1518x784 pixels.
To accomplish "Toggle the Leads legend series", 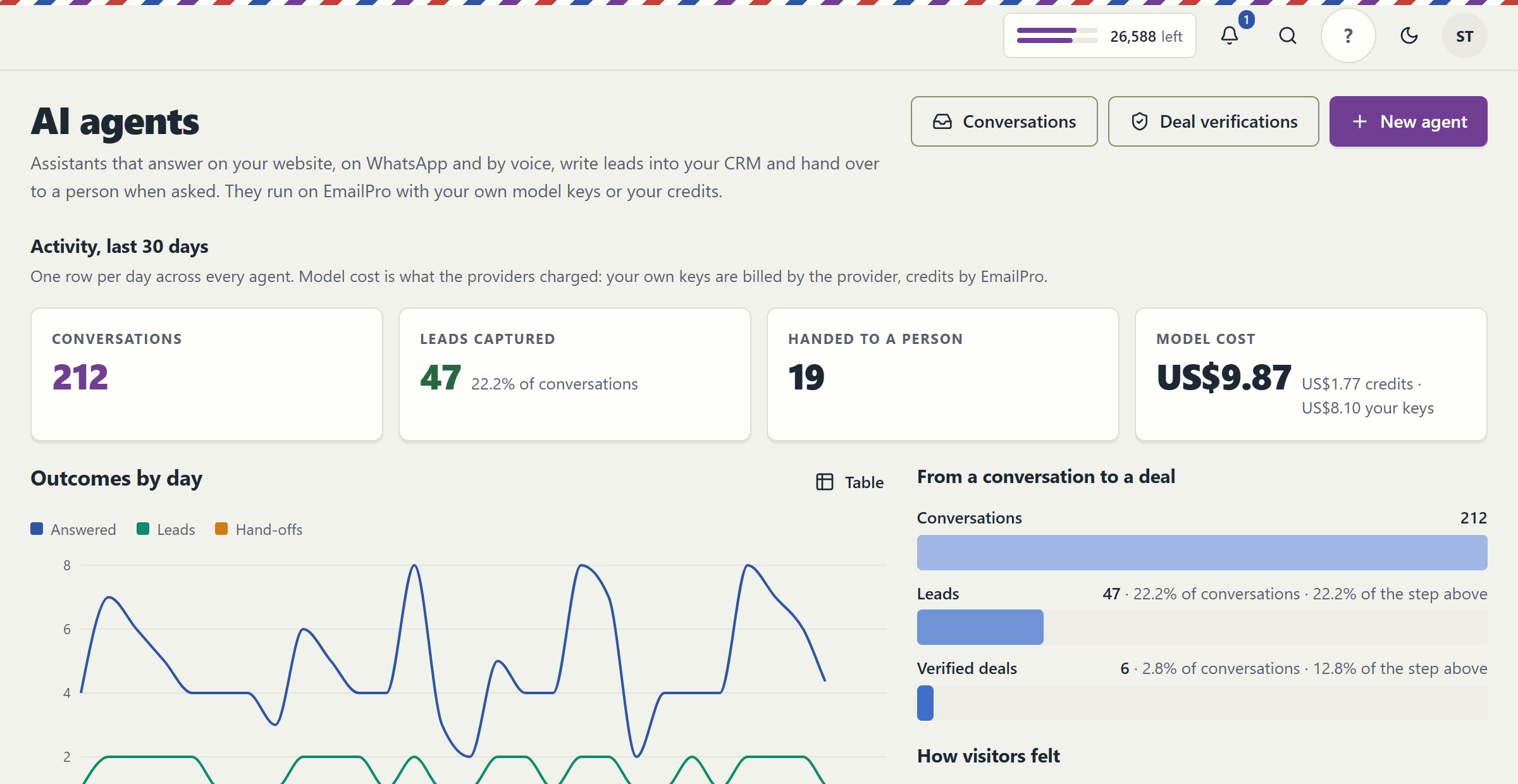I will pyautogui.click(x=166, y=529).
